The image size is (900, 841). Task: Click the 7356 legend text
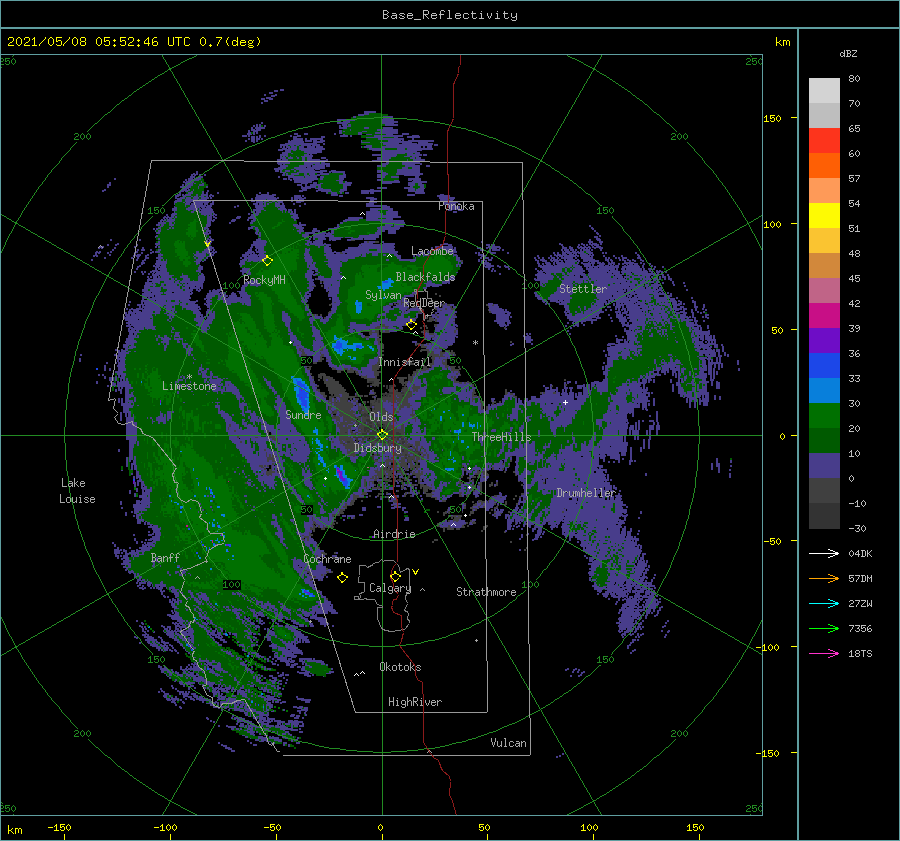pyautogui.click(x=860, y=629)
